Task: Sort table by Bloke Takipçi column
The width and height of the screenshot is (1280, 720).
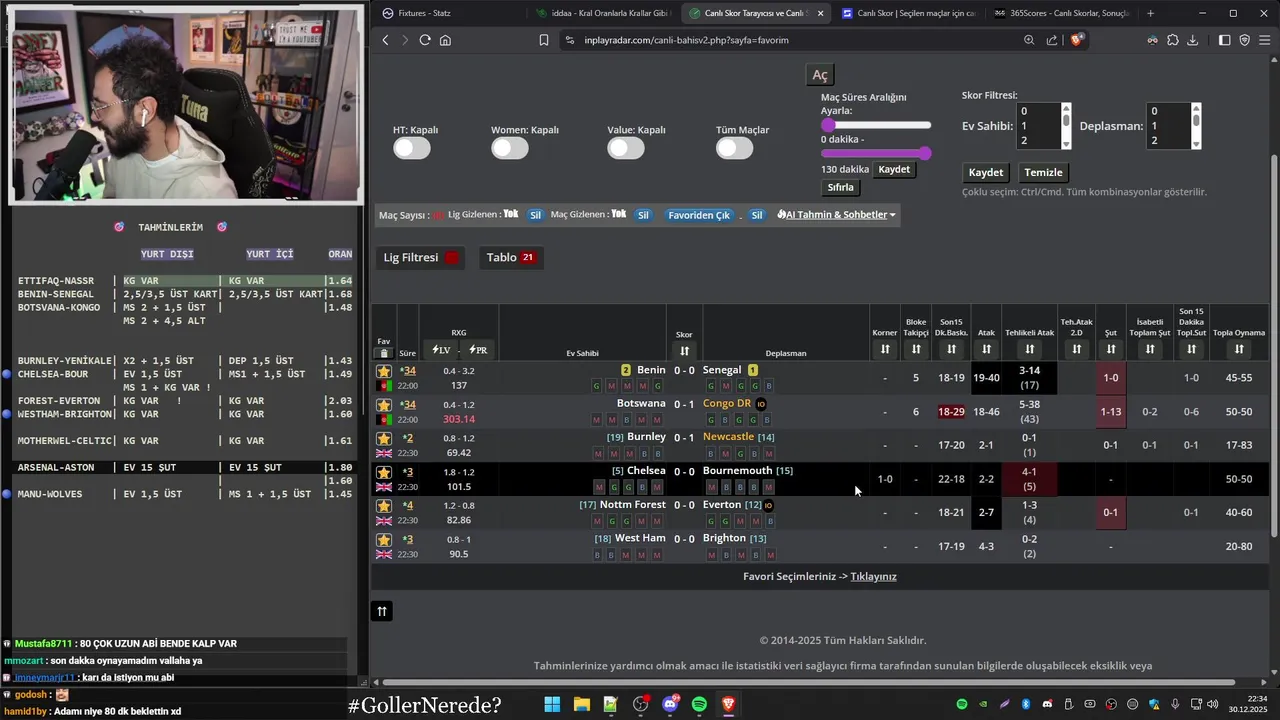Action: (916, 349)
